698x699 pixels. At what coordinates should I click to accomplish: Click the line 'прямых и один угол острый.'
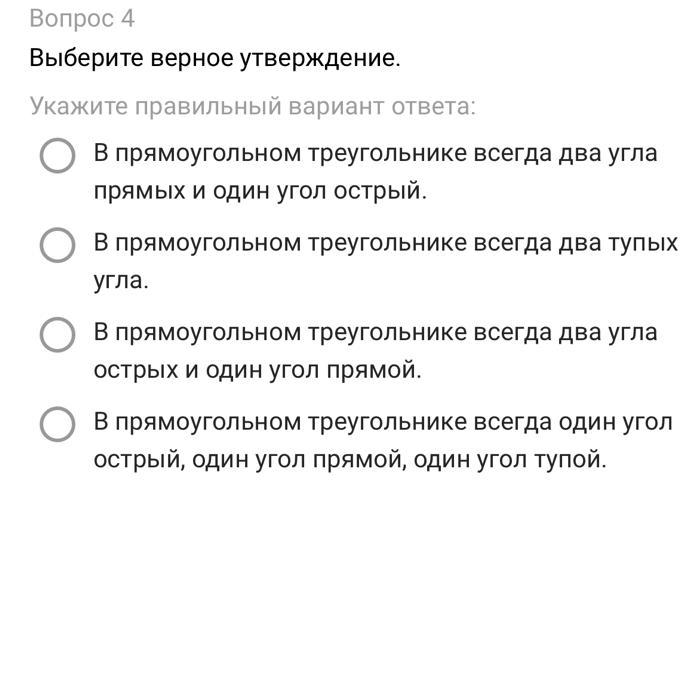tap(260, 191)
